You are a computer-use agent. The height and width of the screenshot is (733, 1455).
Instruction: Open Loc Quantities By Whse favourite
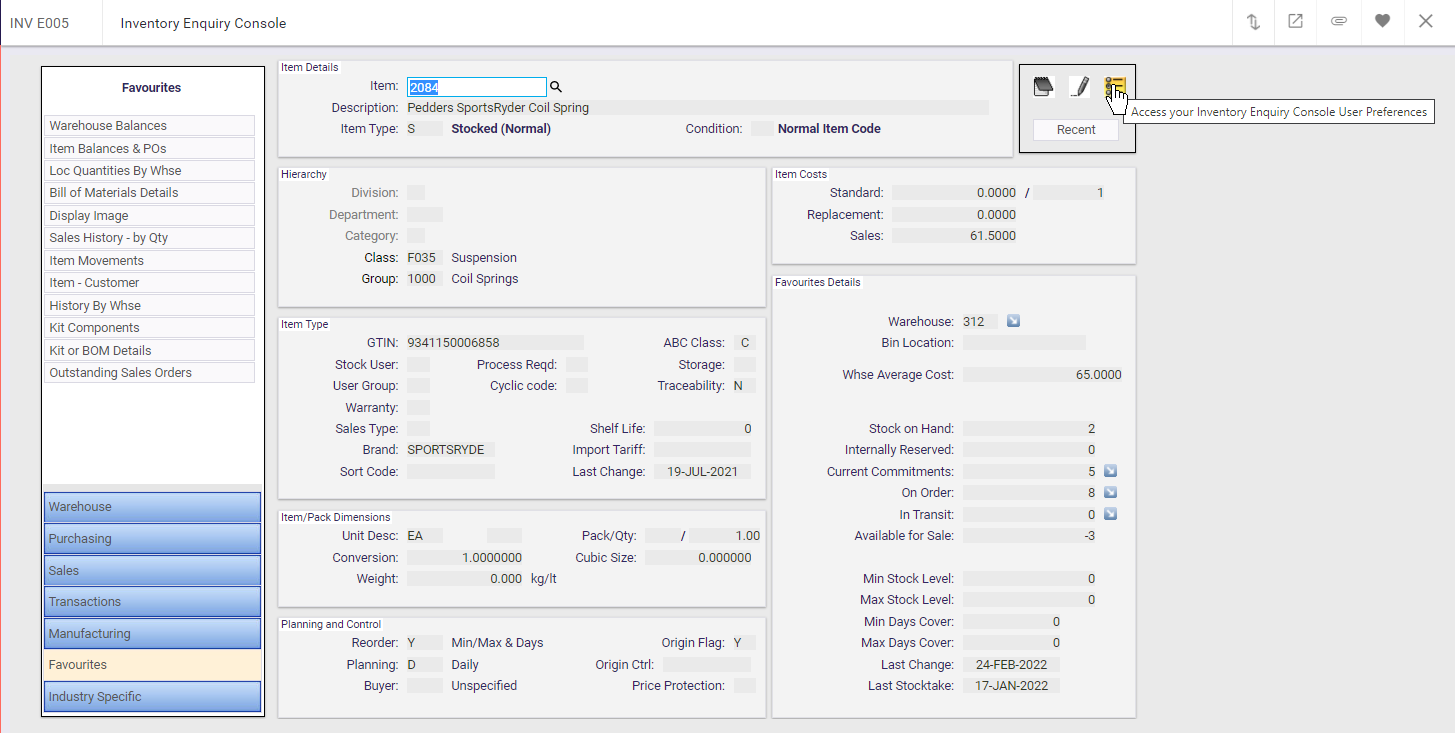[150, 170]
